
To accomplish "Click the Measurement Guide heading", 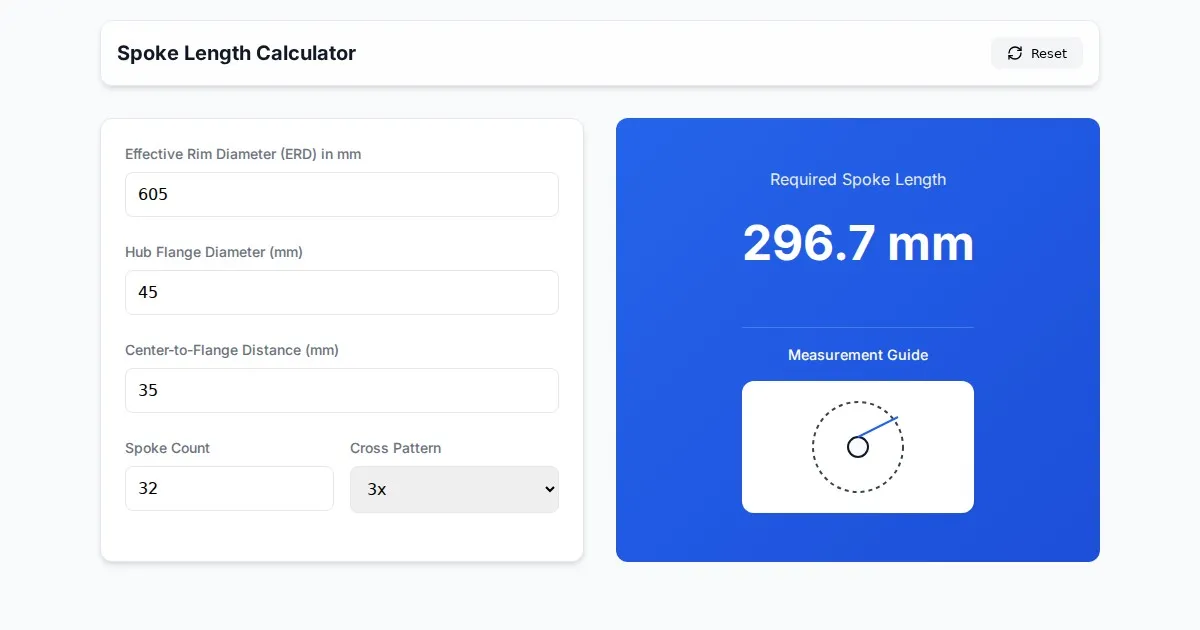I will [x=858, y=355].
